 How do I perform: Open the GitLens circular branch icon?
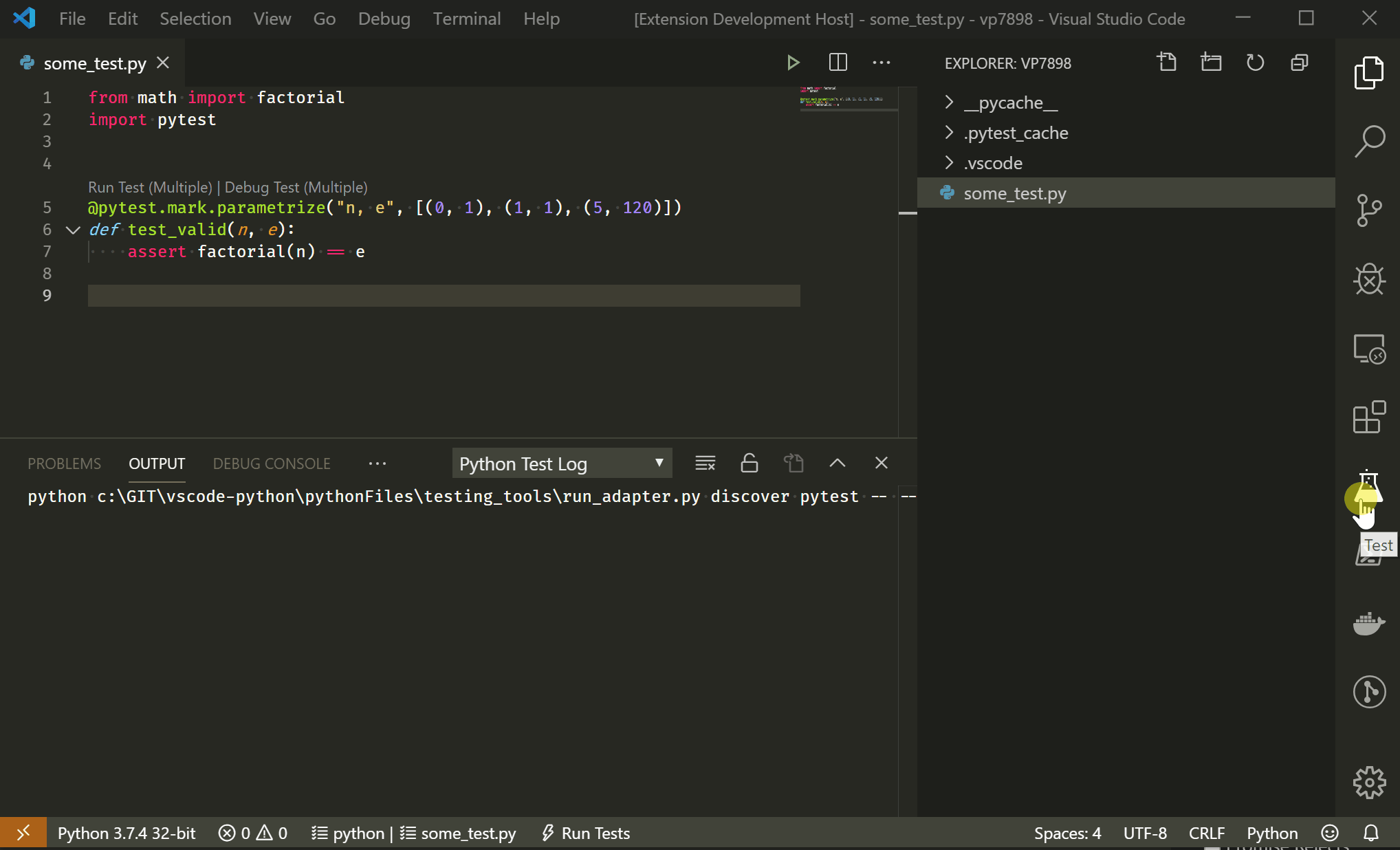coord(1368,692)
